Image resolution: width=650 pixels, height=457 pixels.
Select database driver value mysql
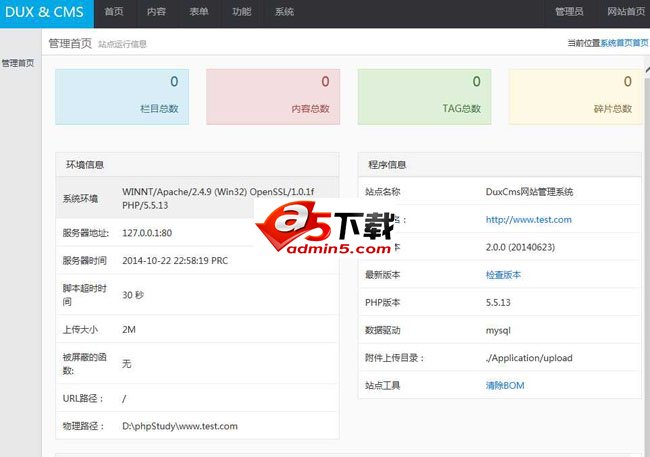coord(498,331)
